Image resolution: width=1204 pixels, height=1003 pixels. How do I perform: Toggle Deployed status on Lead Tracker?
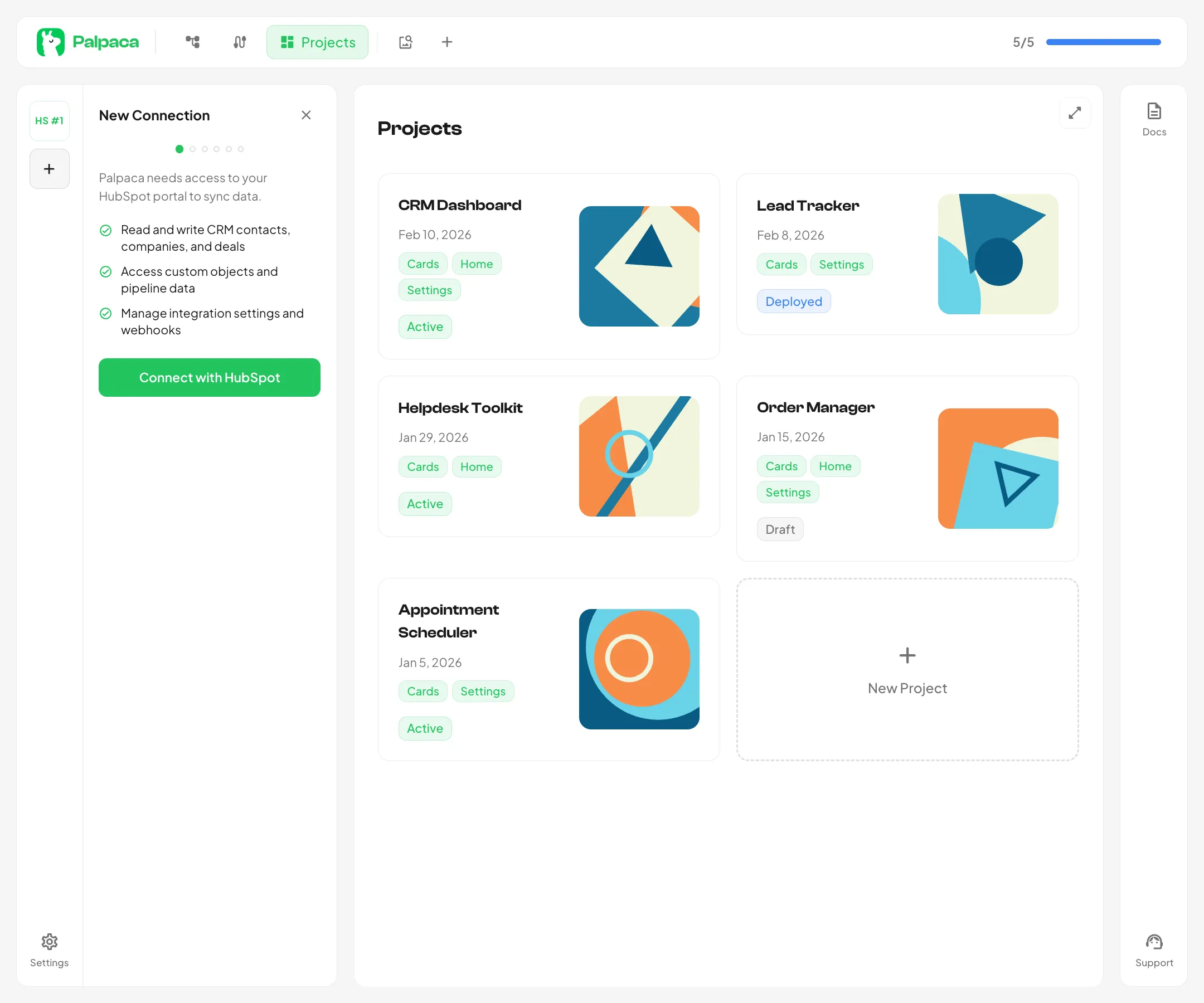[794, 301]
